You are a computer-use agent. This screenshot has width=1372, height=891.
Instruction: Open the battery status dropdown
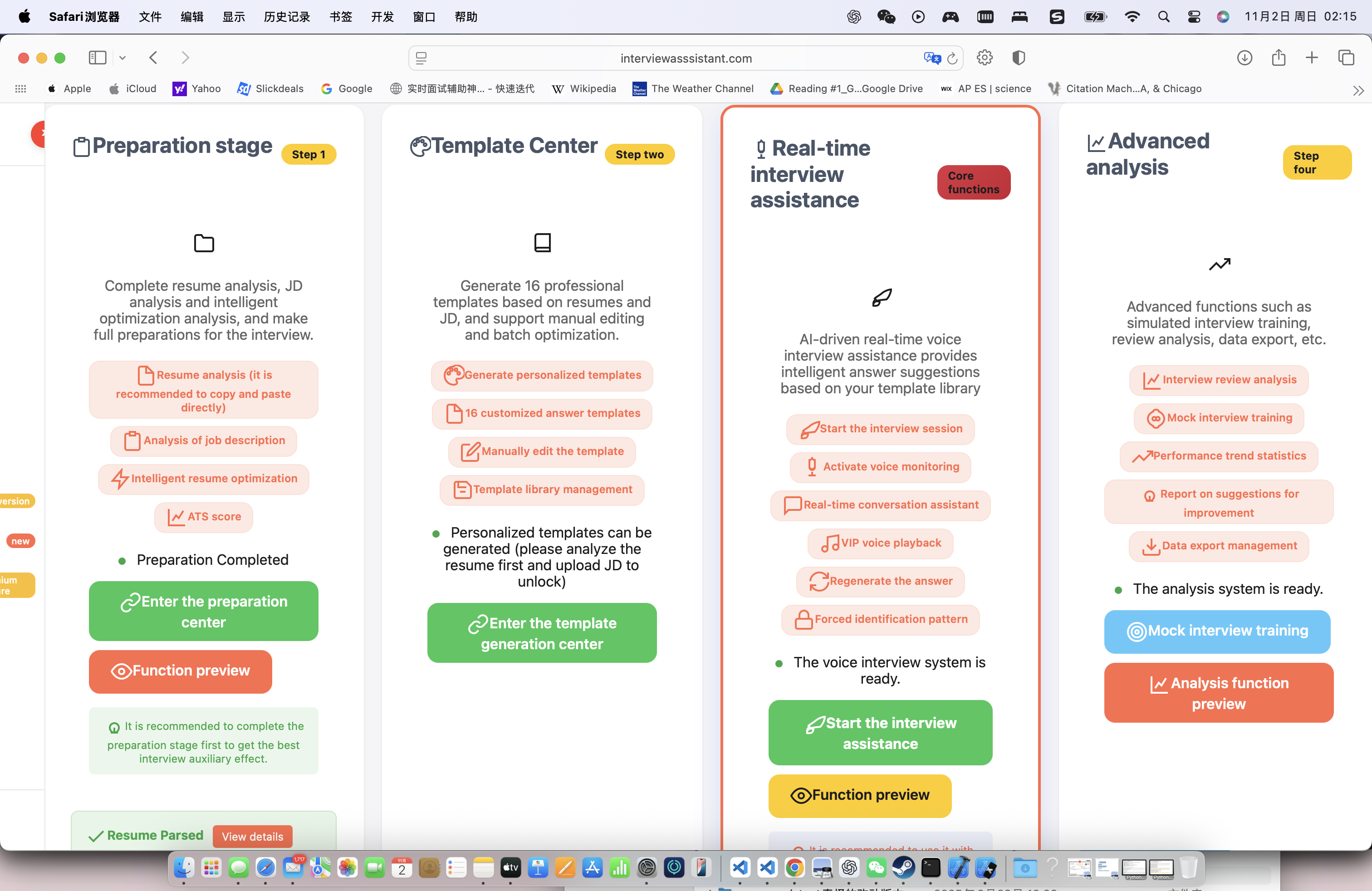[x=1095, y=17]
